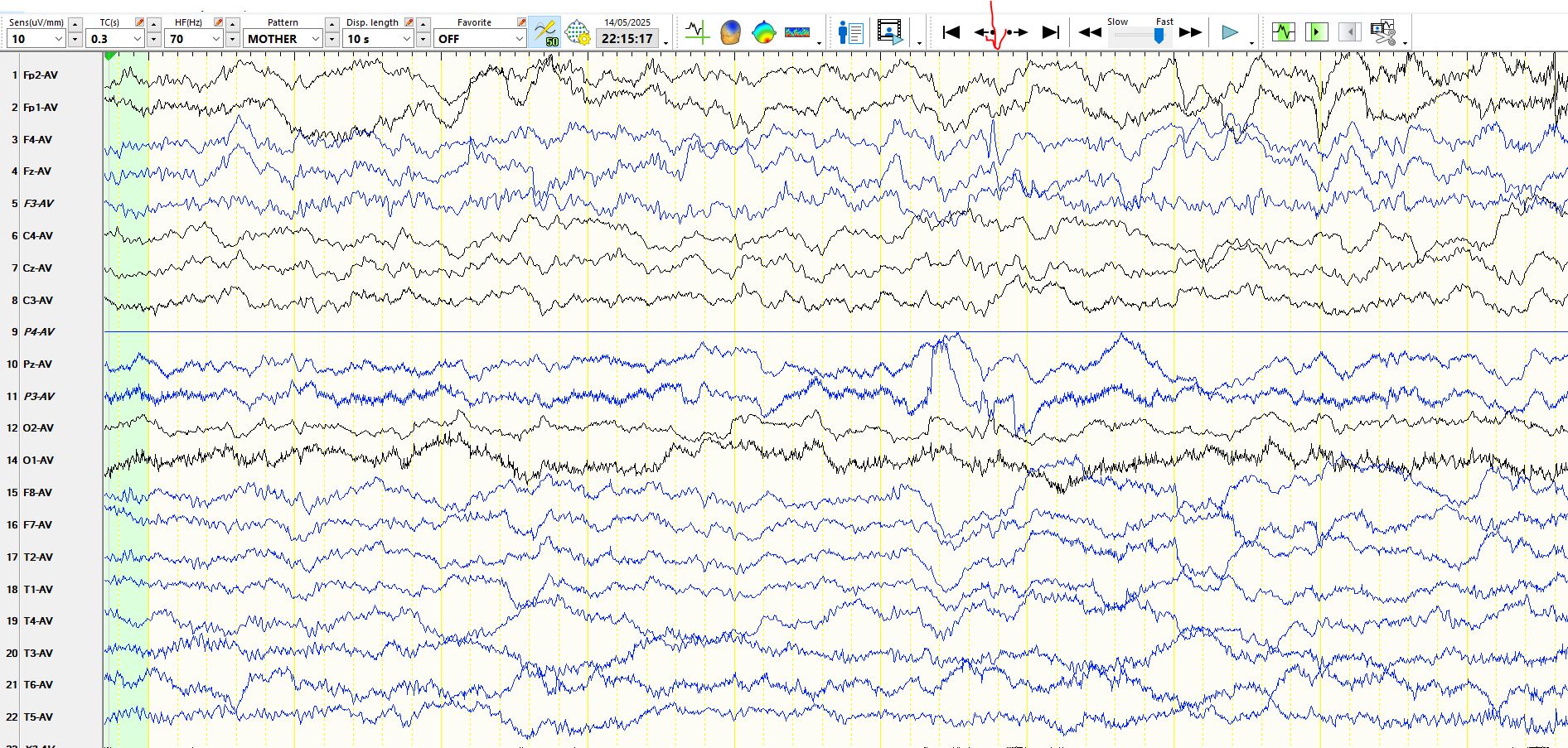Jump to the start of recording
The width and height of the screenshot is (1568, 748).
coord(951,32)
